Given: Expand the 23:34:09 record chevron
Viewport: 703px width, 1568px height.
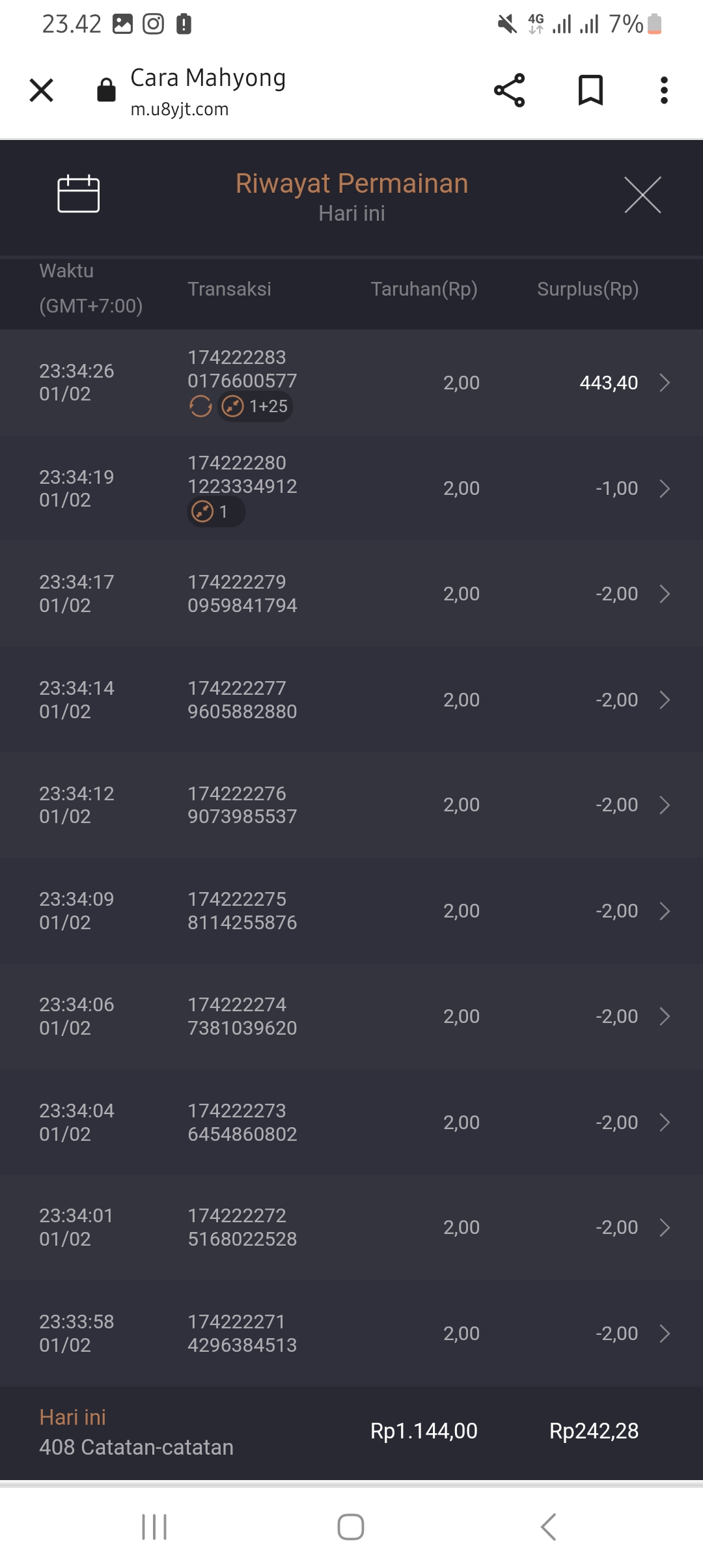Looking at the screenshot, I should coord(665,911).
